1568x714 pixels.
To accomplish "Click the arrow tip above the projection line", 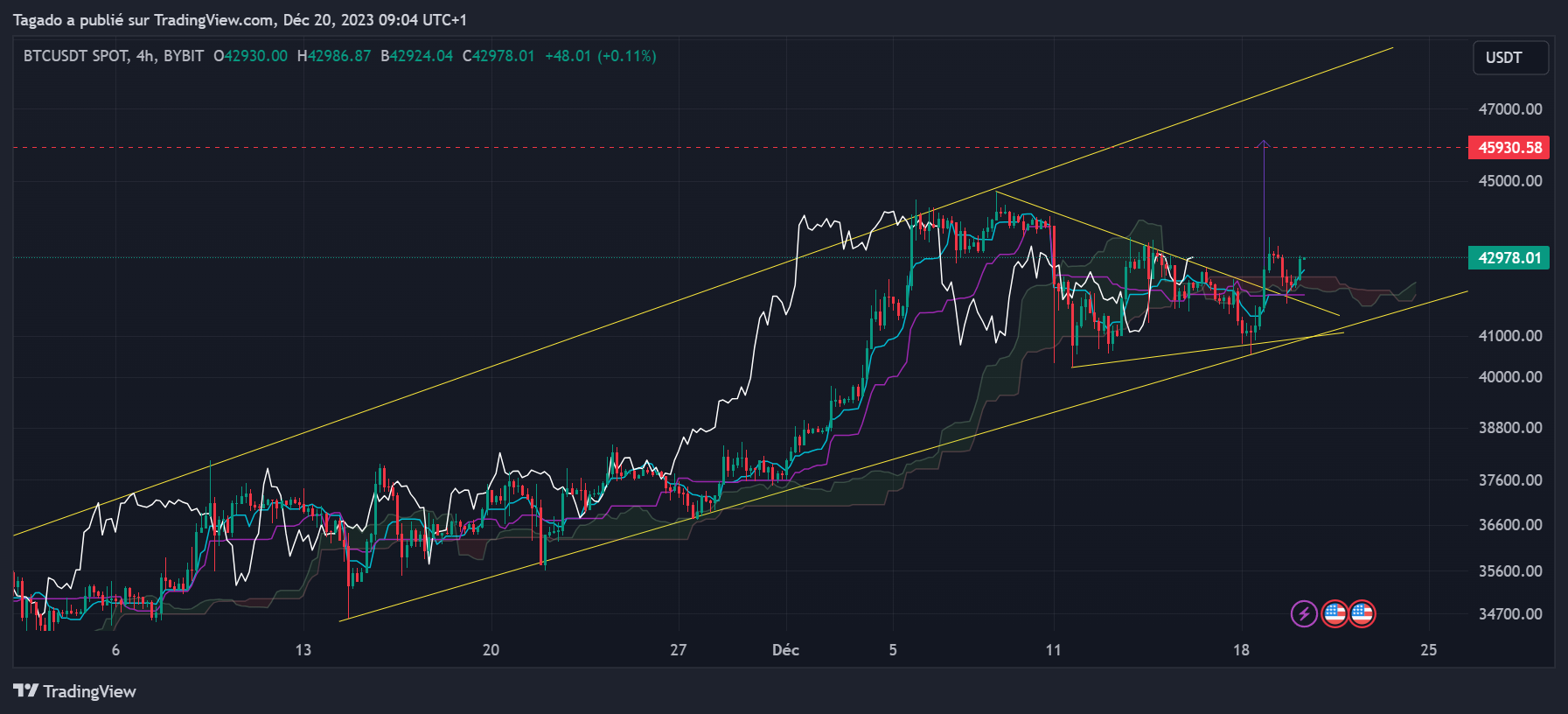I will 1263,142.
